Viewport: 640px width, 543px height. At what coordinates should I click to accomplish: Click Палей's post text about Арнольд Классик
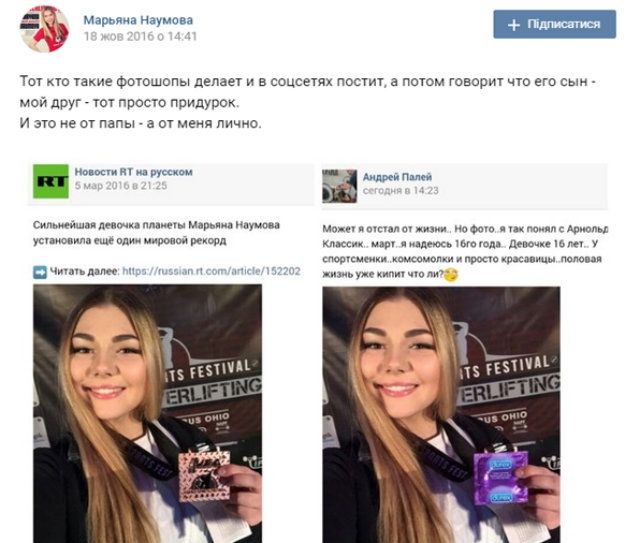tap(465, 251)
